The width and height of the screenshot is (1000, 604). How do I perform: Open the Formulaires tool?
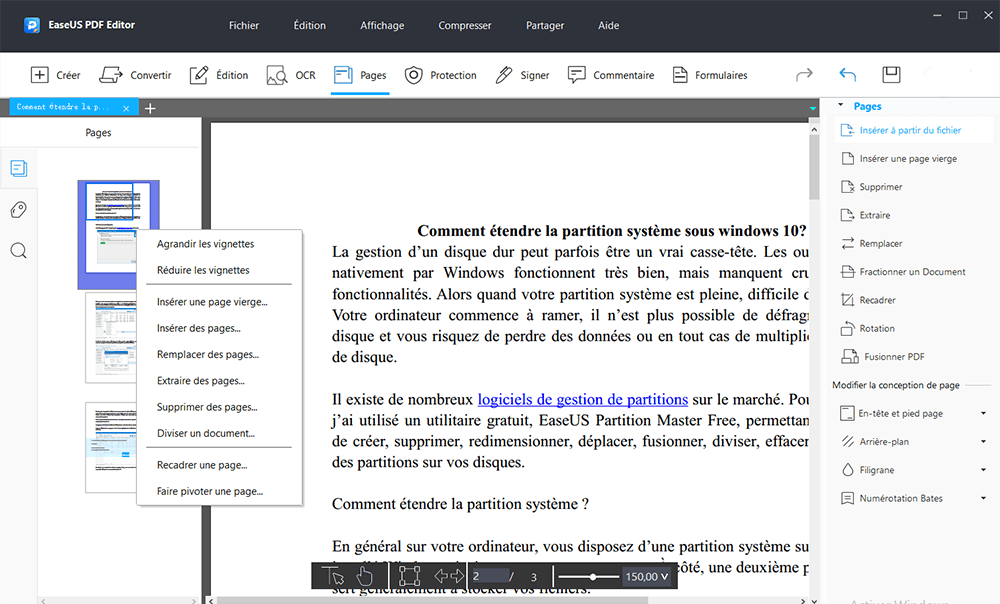coord(710,75)
